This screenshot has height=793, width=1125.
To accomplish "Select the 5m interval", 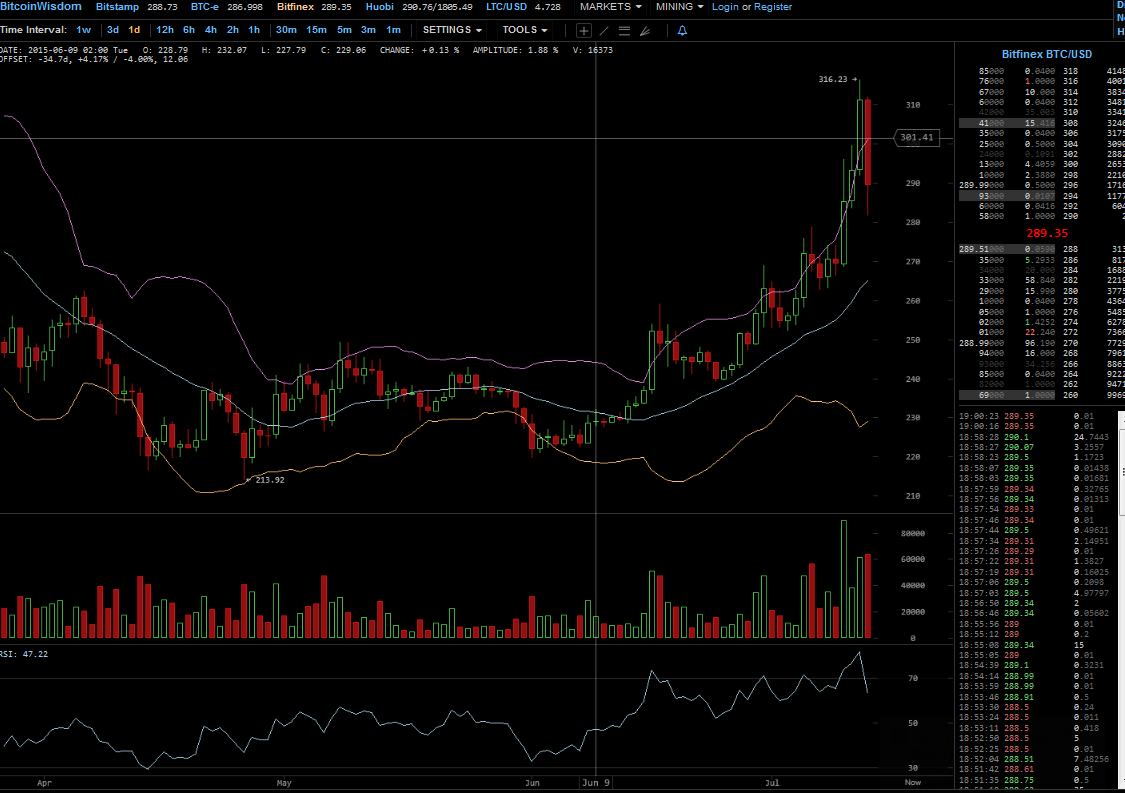I will click(344, 30).
